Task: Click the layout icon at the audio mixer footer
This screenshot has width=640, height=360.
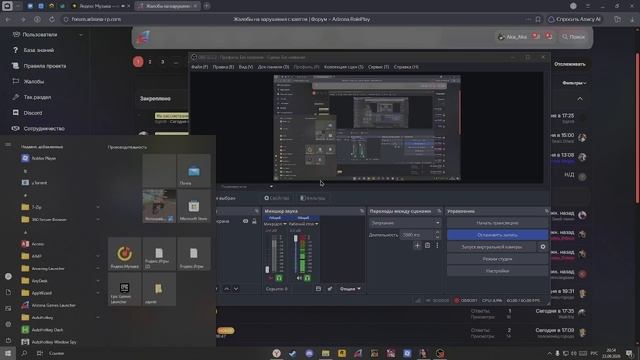Action: [x=318, y=289]
